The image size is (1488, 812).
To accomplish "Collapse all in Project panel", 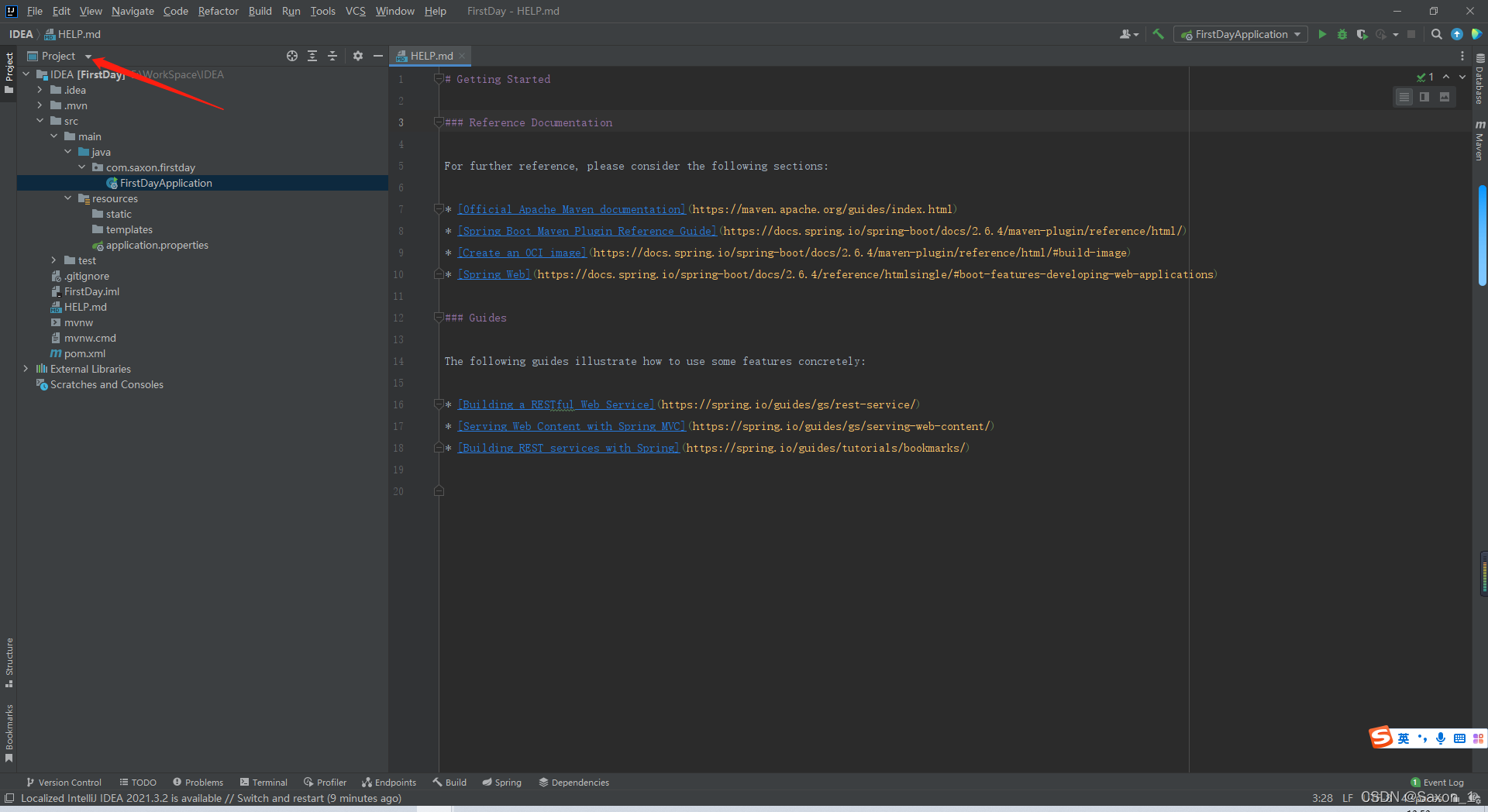I will (x=332, y=56).
